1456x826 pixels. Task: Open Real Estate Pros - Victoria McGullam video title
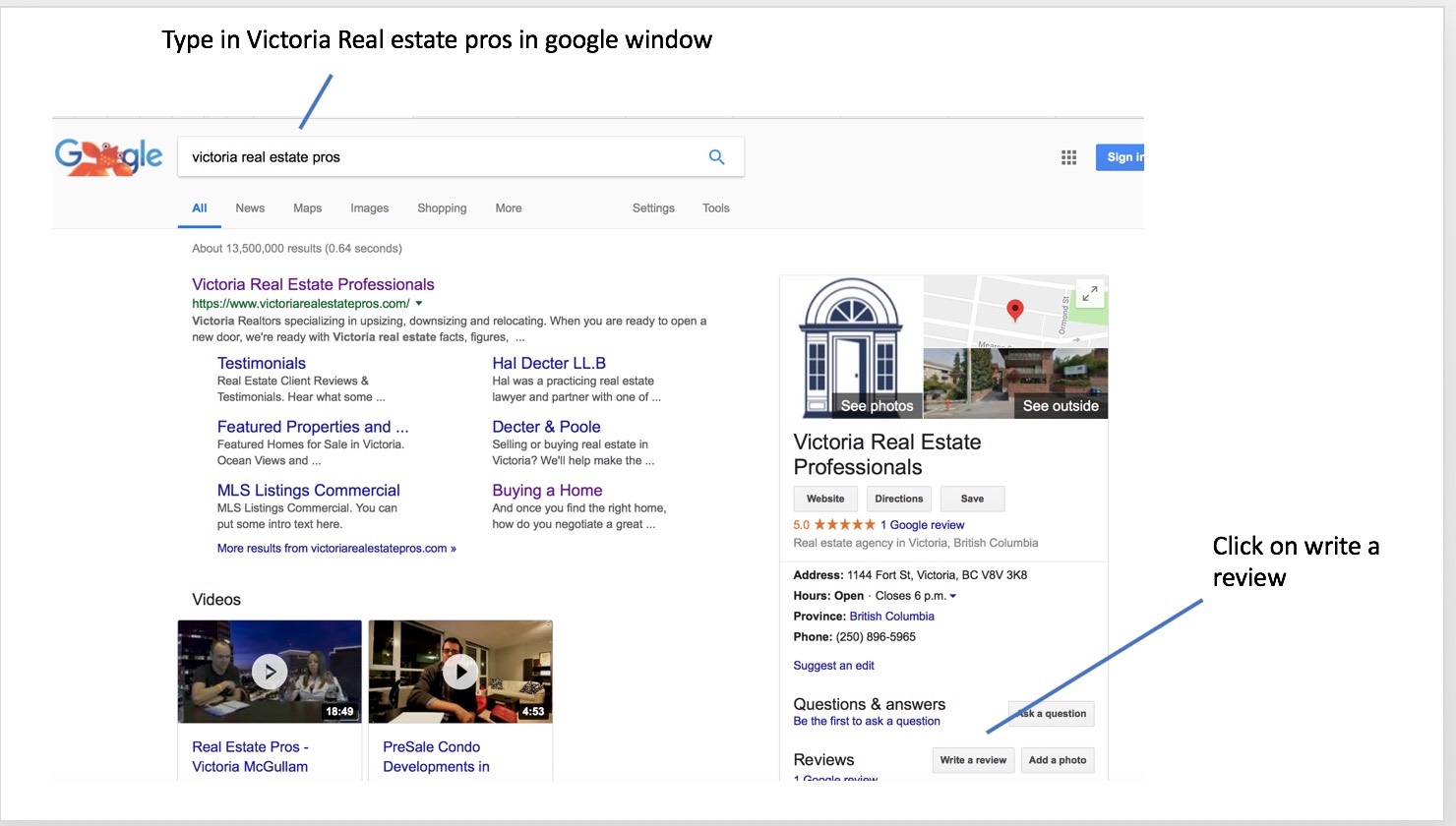[x=250, y=757]
